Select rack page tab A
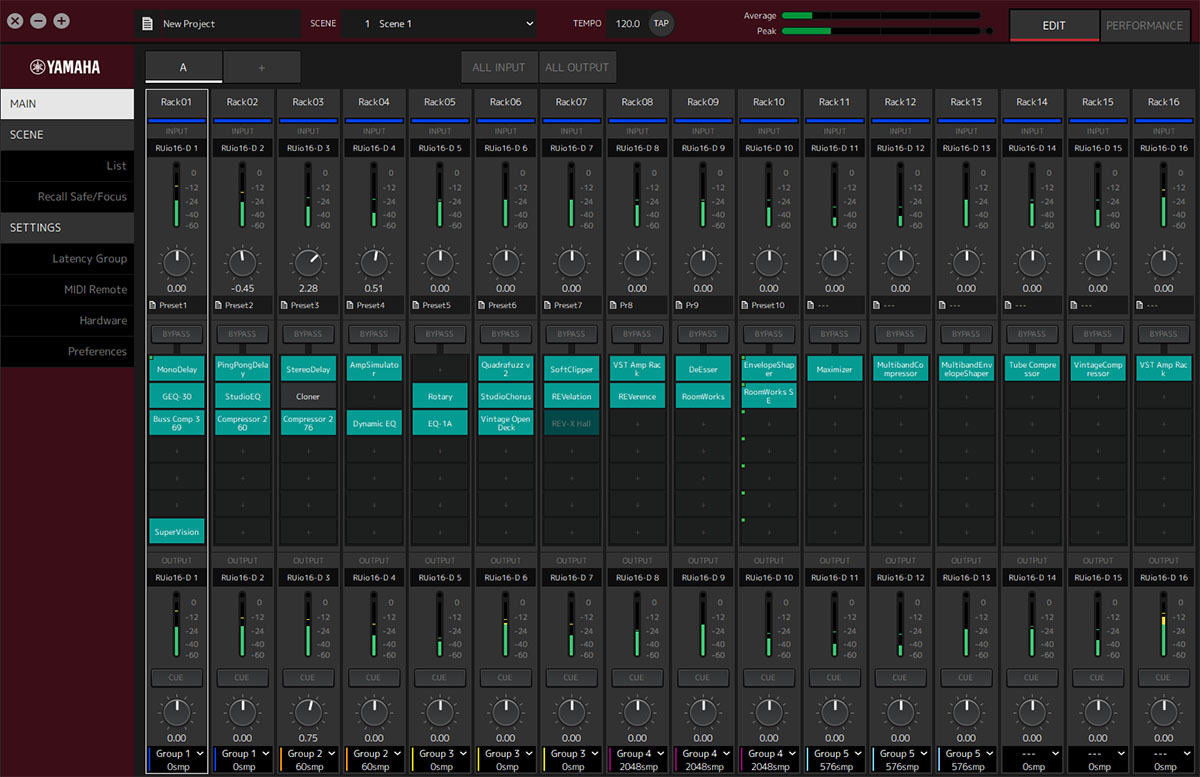This screenshot has height=777, width=1200. coord(183,67)
